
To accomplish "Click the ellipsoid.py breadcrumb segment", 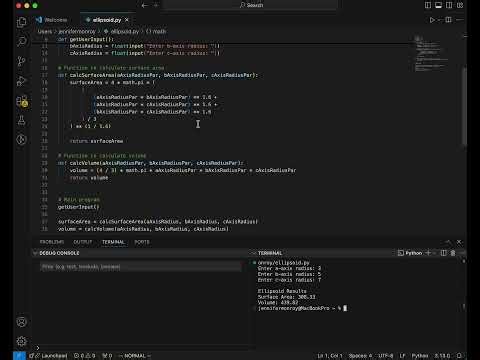I will pos(122,31).
